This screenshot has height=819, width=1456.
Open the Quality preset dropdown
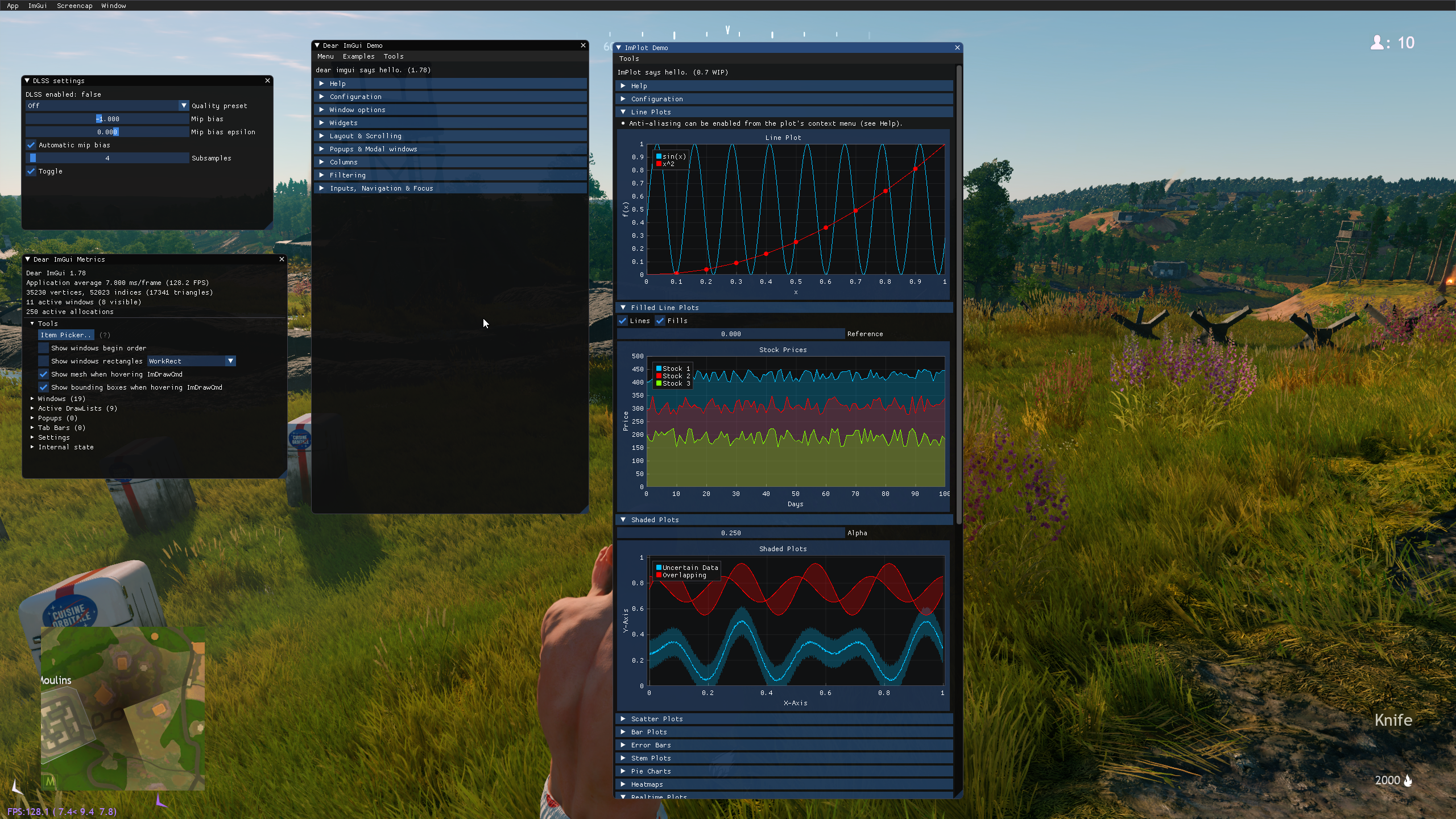point(107,106)
